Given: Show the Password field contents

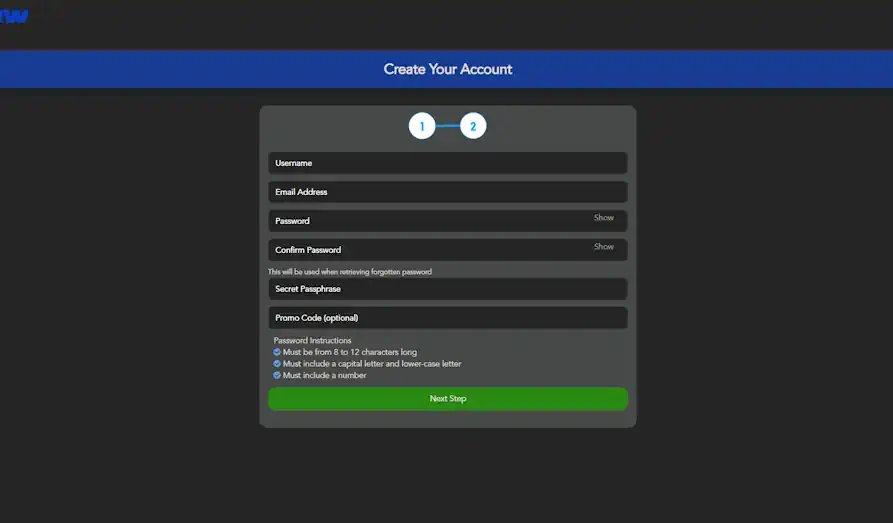Looking at the screenshot, I should pyautogui.click(x=604, y=218).
